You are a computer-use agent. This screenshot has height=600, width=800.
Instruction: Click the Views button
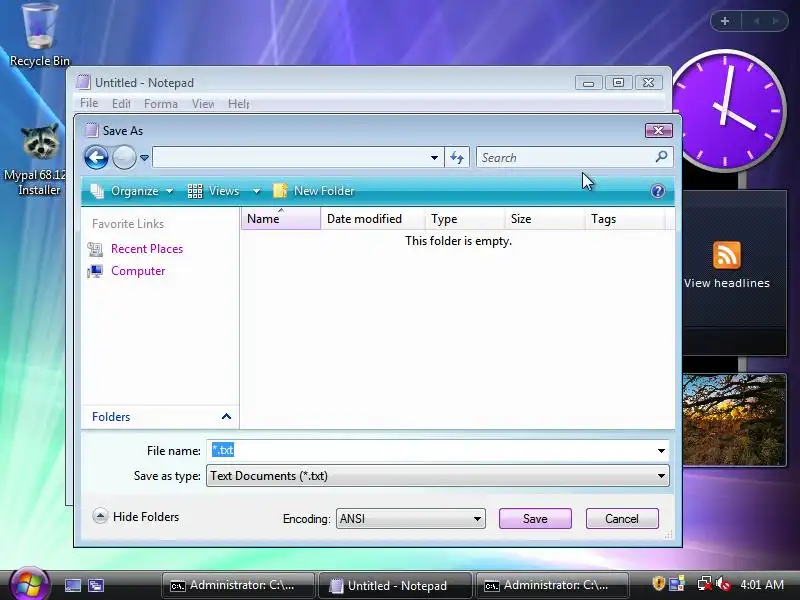pos(214,191)
